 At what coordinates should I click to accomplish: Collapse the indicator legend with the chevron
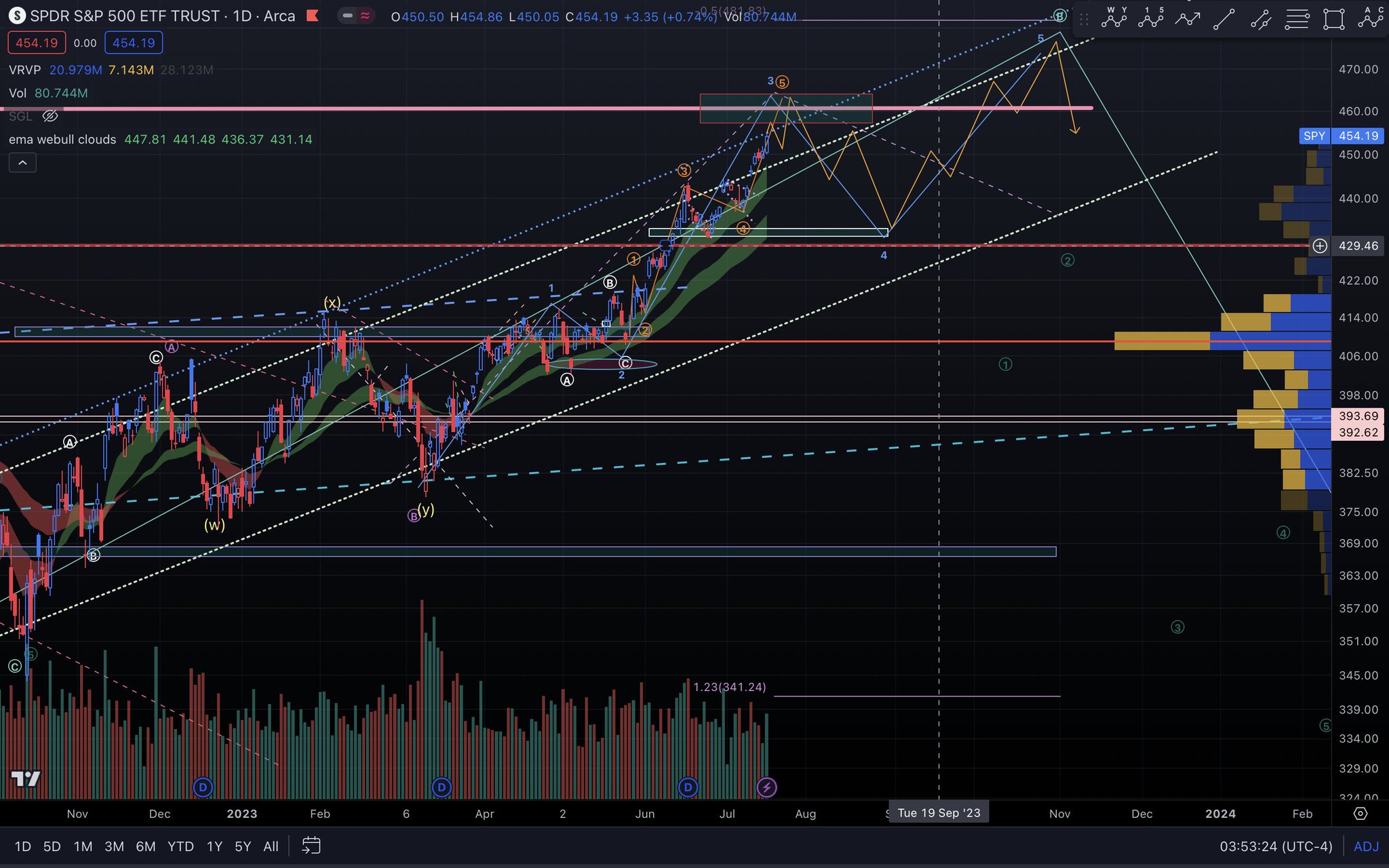pos(22,163)
